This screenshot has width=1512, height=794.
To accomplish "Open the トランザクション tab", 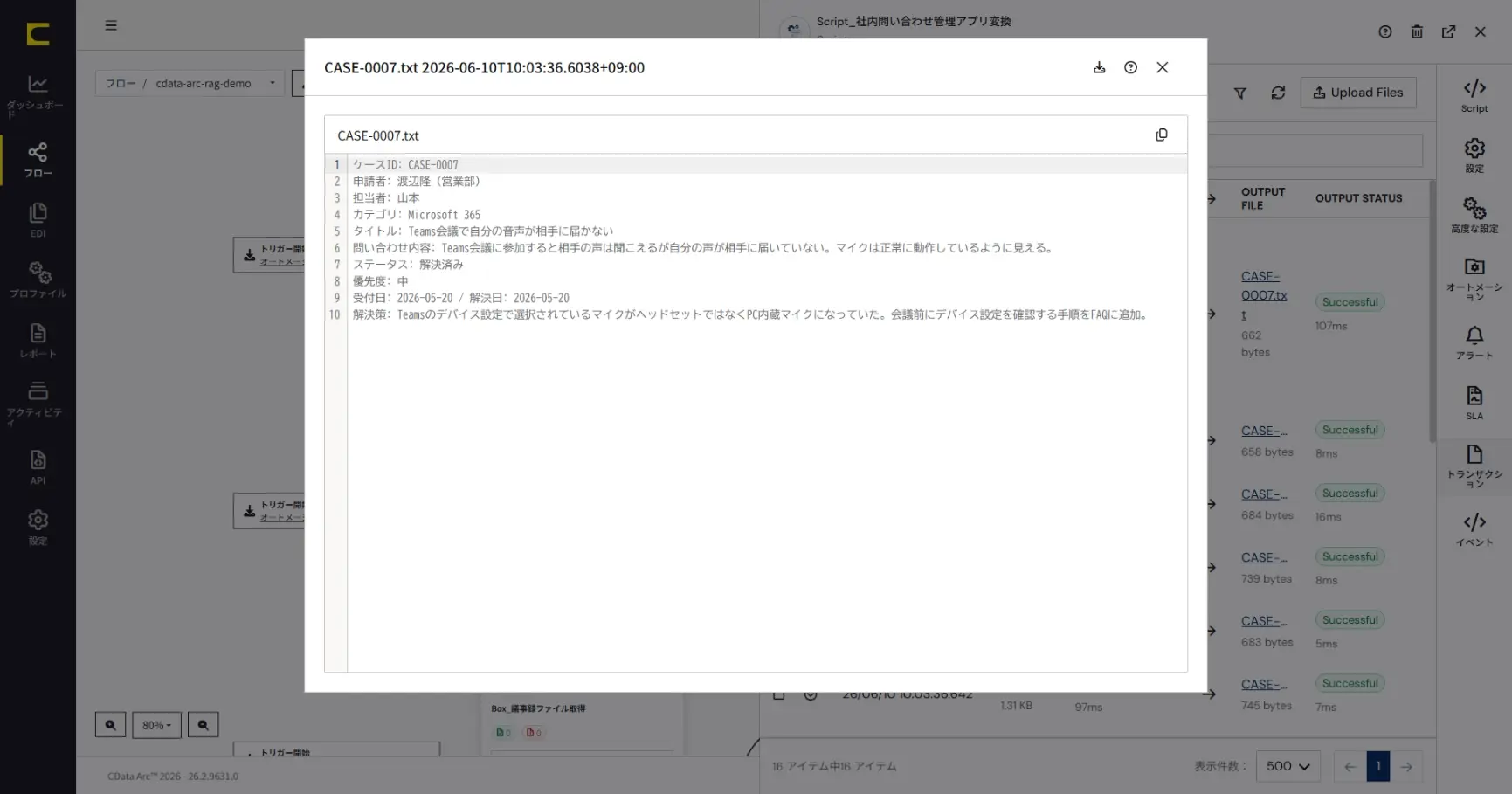I will [1474, 466].
